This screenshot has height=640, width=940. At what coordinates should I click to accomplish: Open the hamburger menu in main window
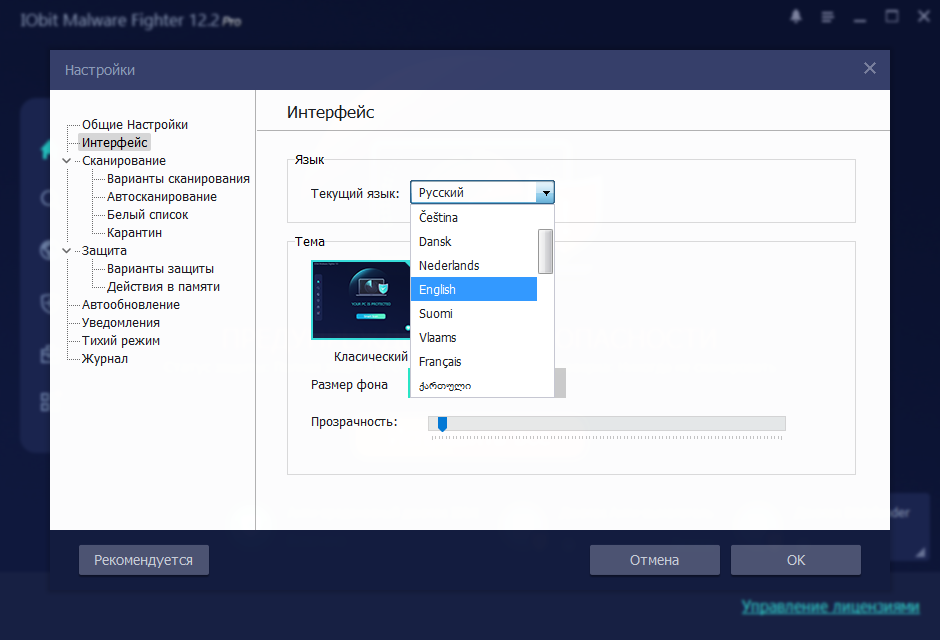click(x=828, y=17)
